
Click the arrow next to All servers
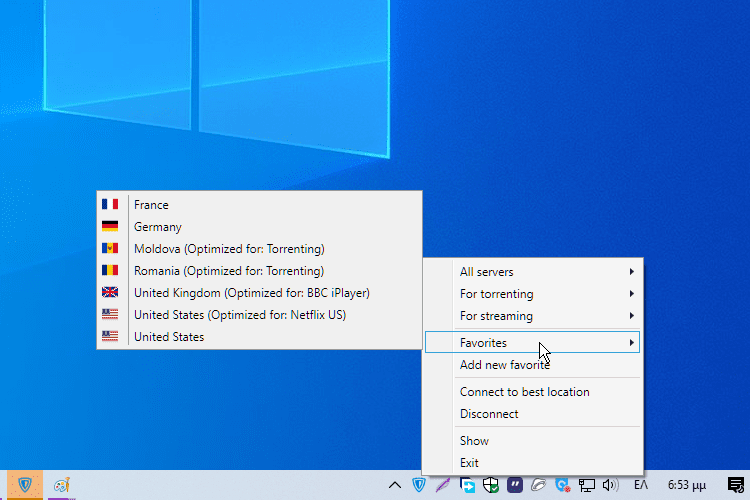click(x=632, y=272)
